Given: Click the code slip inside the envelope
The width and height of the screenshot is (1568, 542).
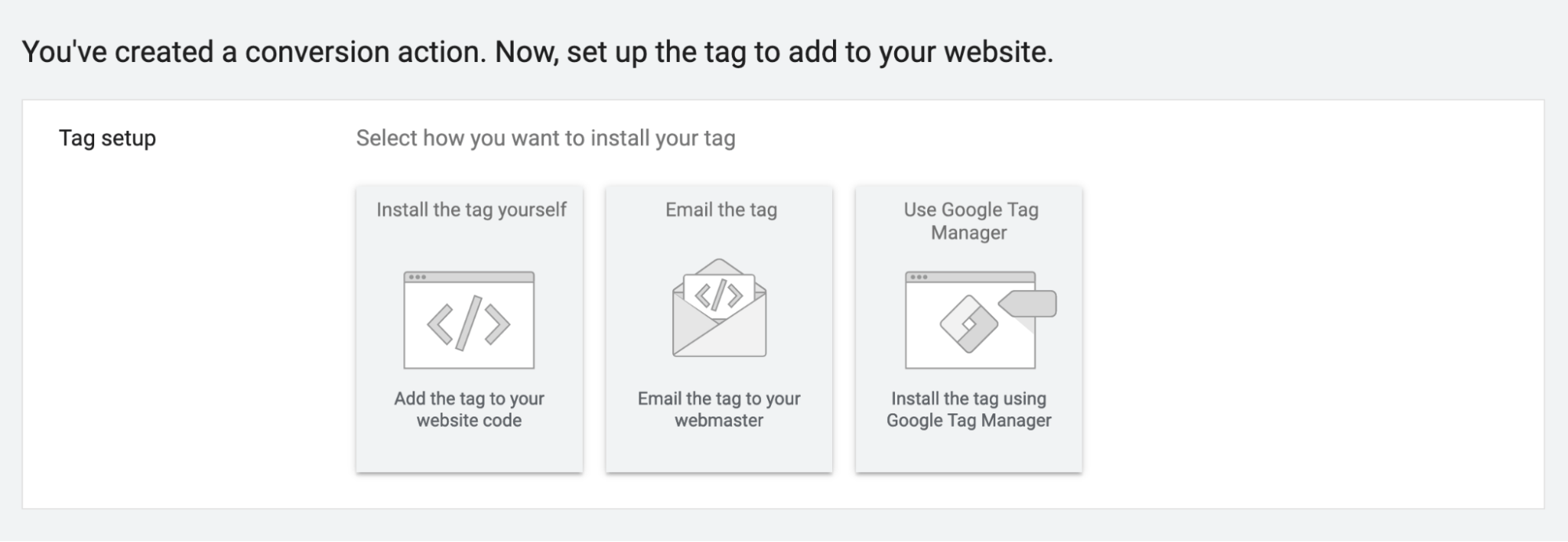Looking at the screenshot, I should (x=719, y=293).
